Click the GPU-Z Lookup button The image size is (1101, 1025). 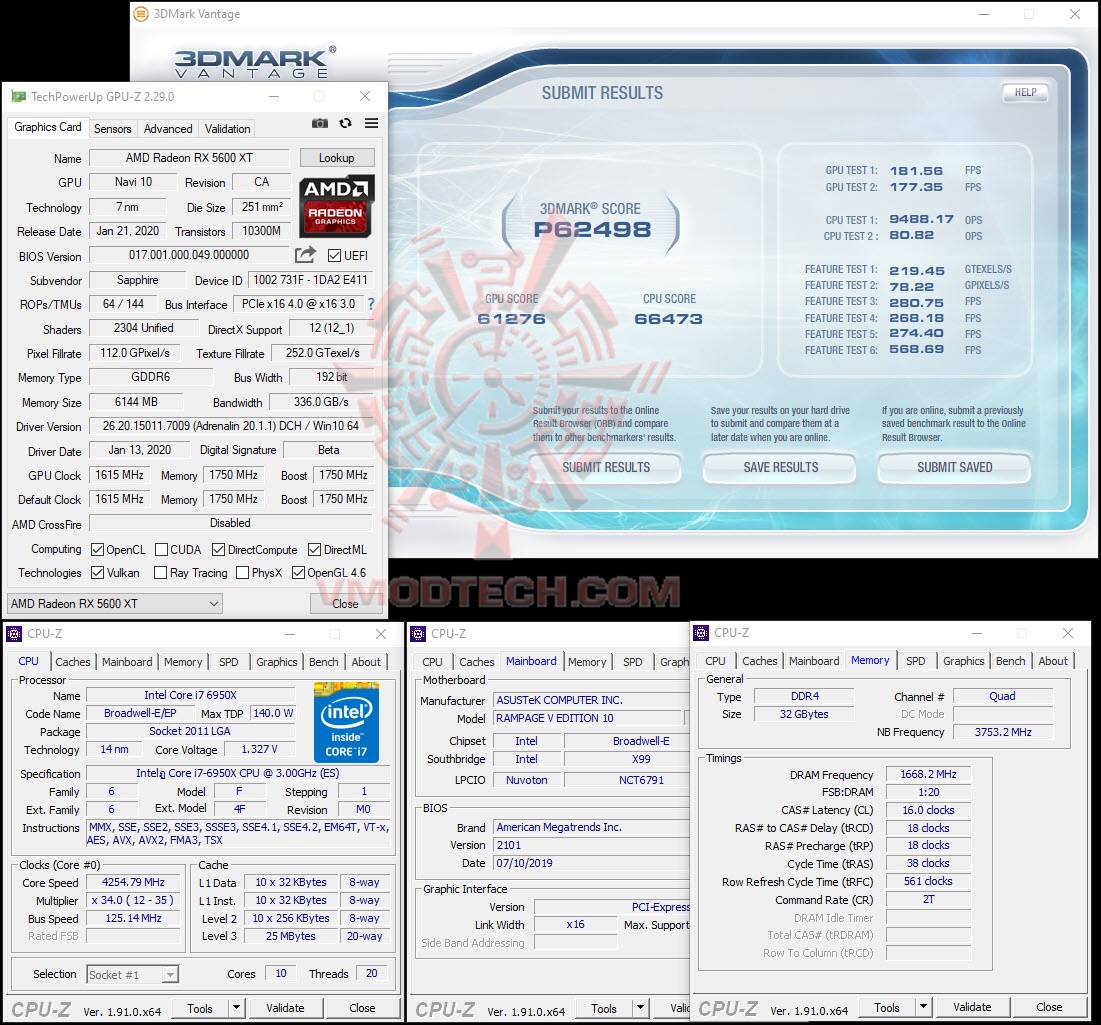(x=337, y=158)
